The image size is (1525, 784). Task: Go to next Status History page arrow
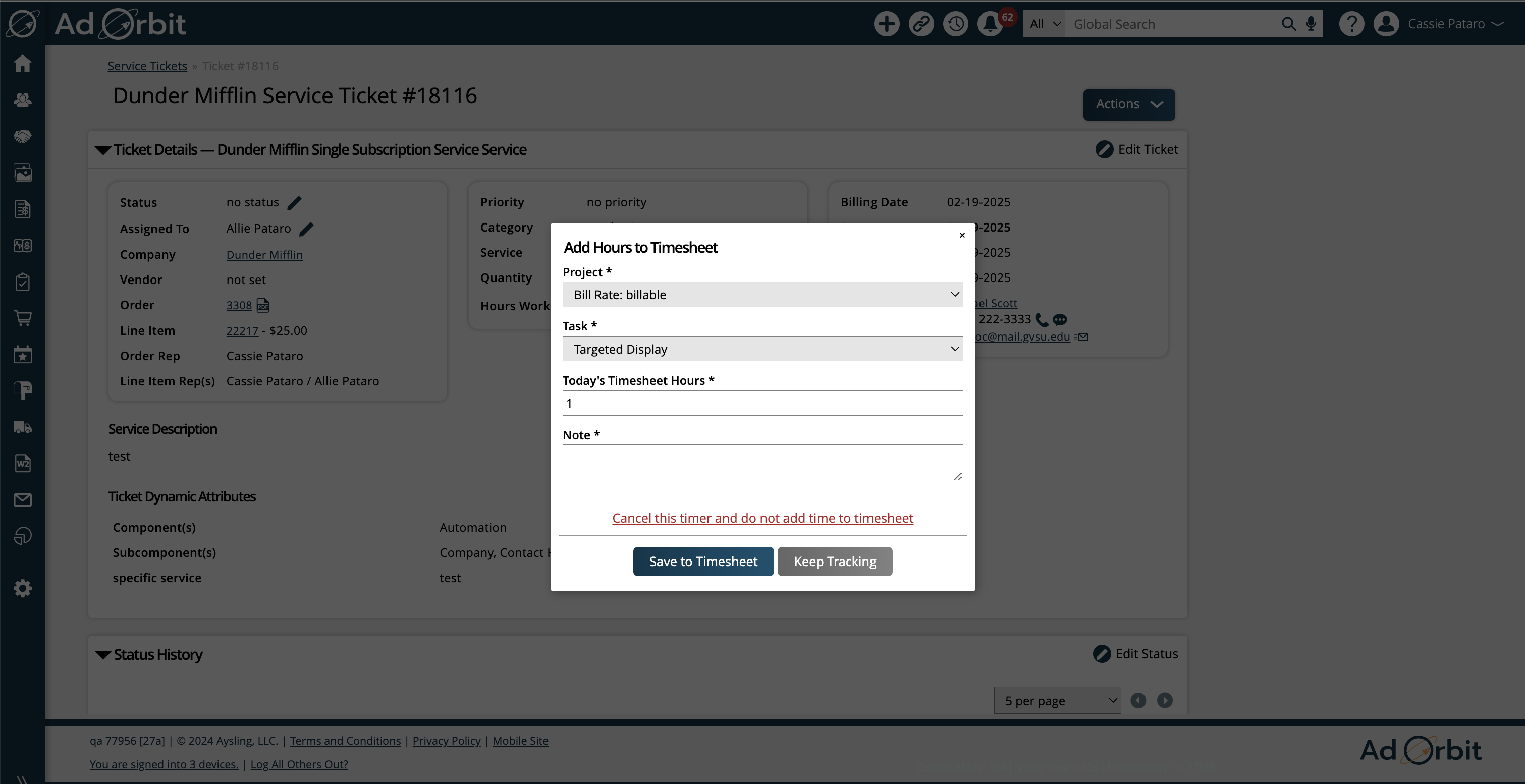point(1165,701)
